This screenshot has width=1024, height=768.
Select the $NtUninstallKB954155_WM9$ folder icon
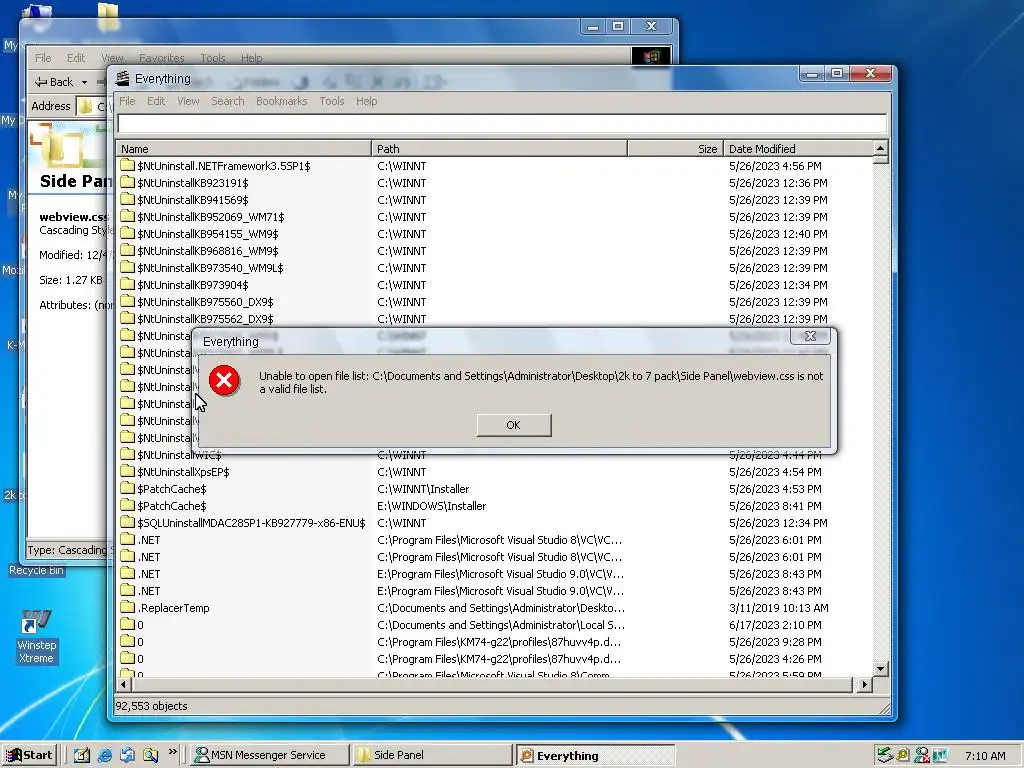[x=127, y=234]
